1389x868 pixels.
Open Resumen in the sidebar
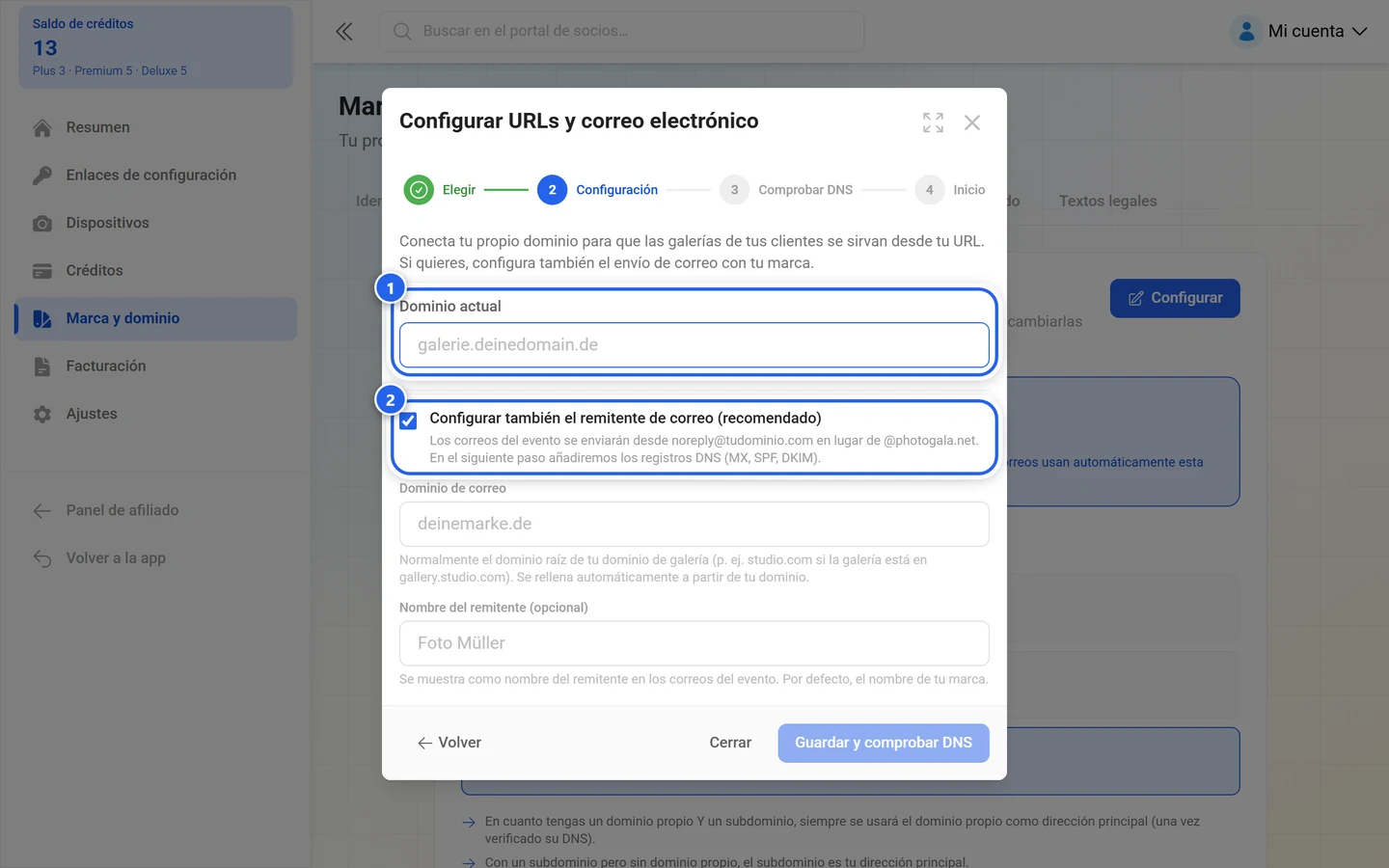(156, 127)
